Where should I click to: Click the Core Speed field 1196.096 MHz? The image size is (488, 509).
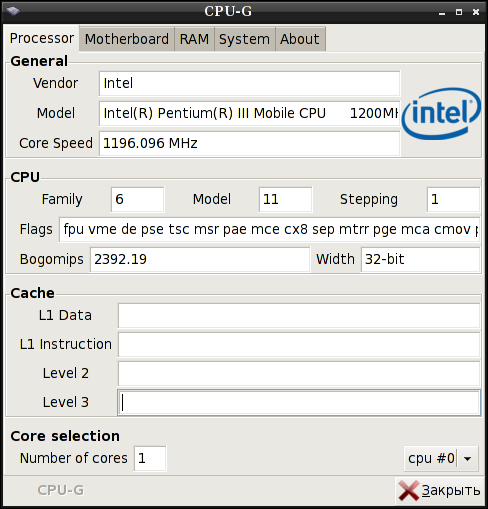click(x=249, y=143)
